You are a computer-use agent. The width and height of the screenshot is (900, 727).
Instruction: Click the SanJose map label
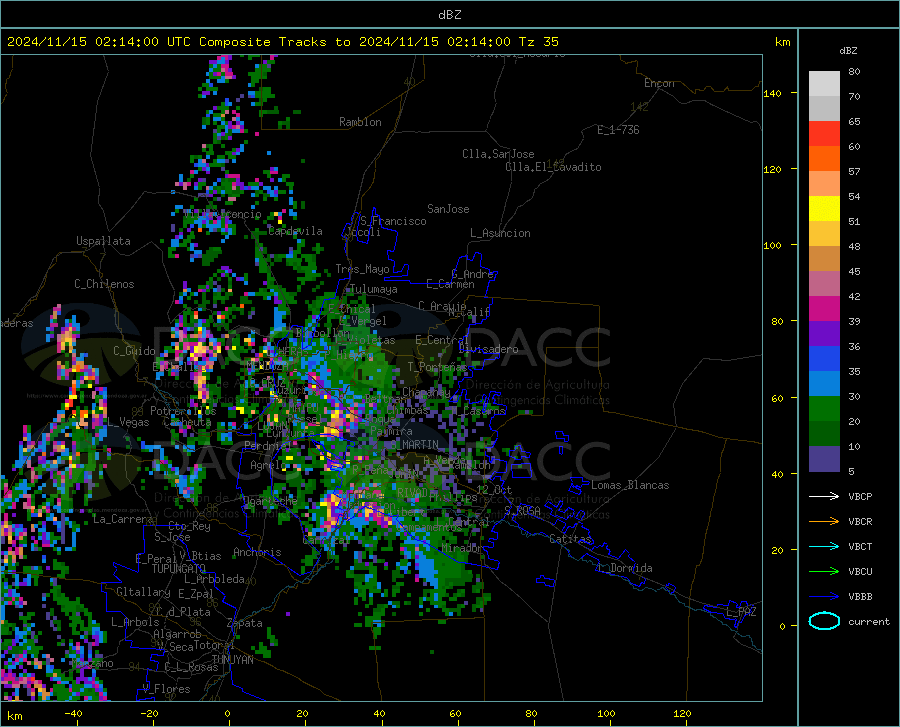tap(448, 209)
